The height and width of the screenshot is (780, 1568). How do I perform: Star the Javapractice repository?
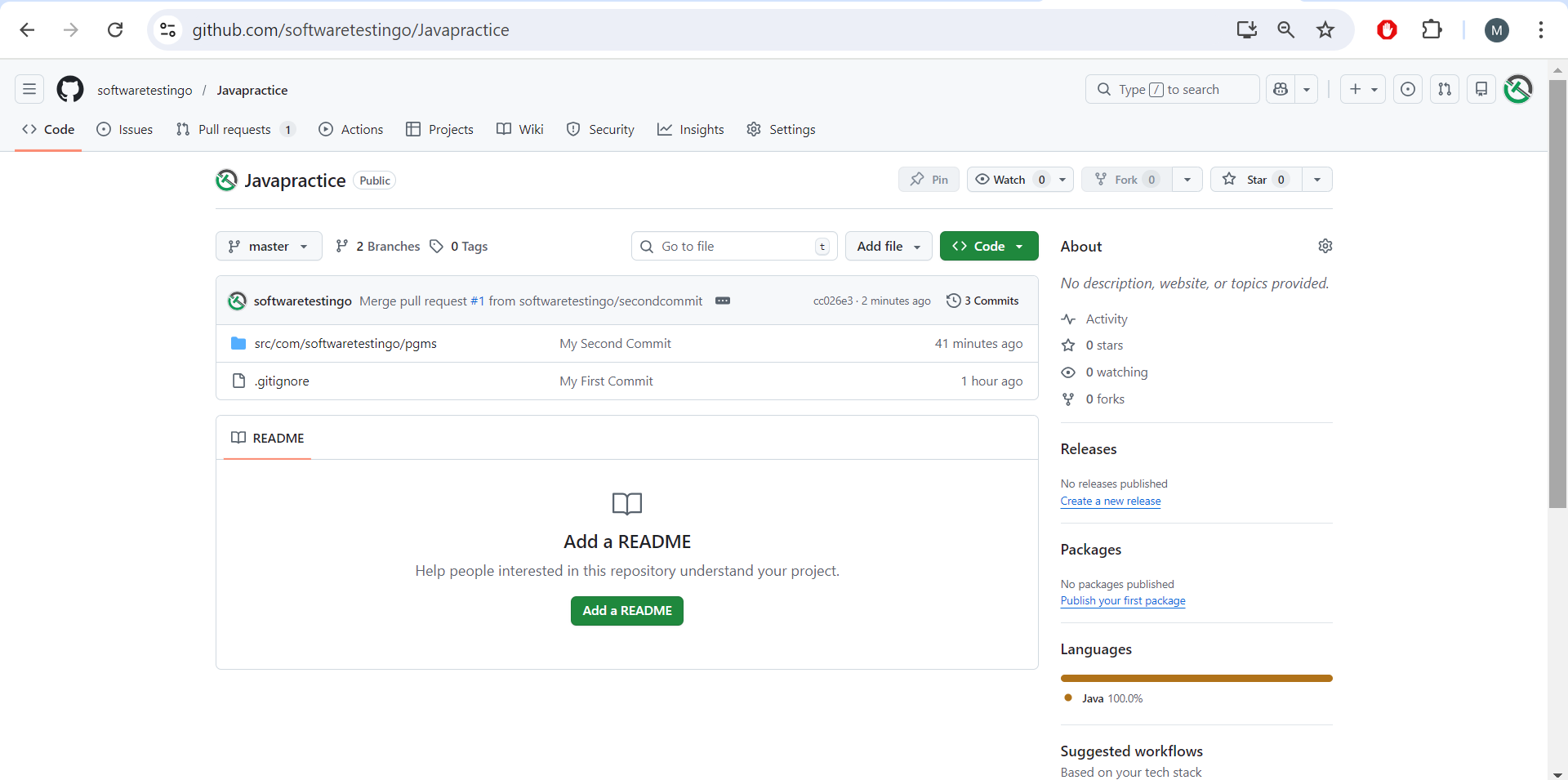click(x=1256, y=180)
